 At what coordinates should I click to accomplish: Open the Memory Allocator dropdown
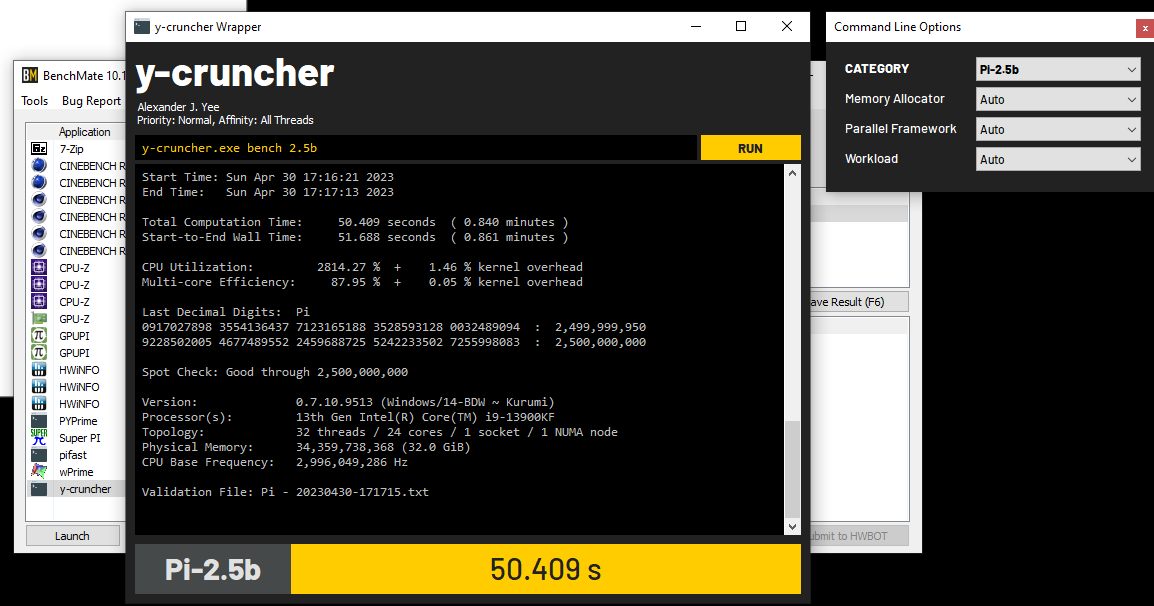(1058, 99)
